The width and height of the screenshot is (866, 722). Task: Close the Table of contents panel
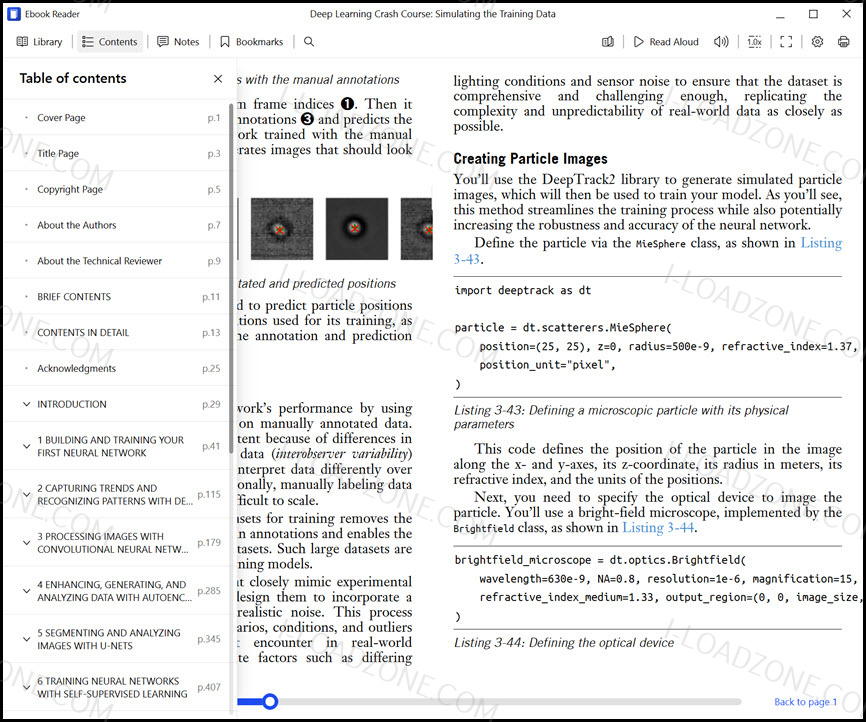coord(218,78)
